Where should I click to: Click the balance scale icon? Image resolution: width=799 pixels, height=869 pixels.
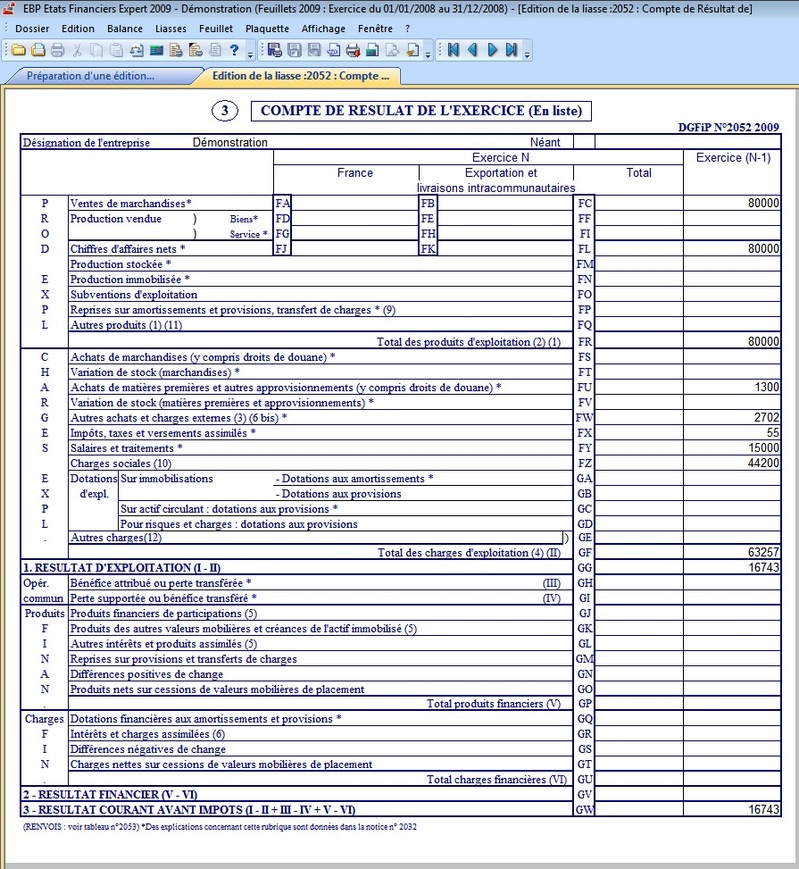[x=136, y=50]
